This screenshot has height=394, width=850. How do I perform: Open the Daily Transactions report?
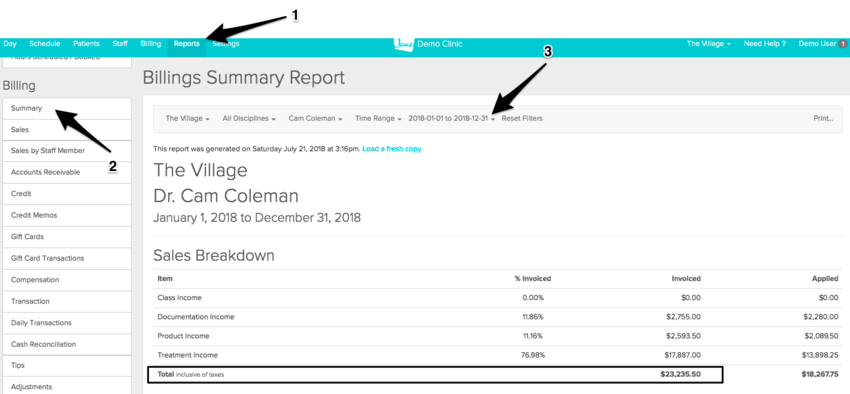click(x=67, y=323)
